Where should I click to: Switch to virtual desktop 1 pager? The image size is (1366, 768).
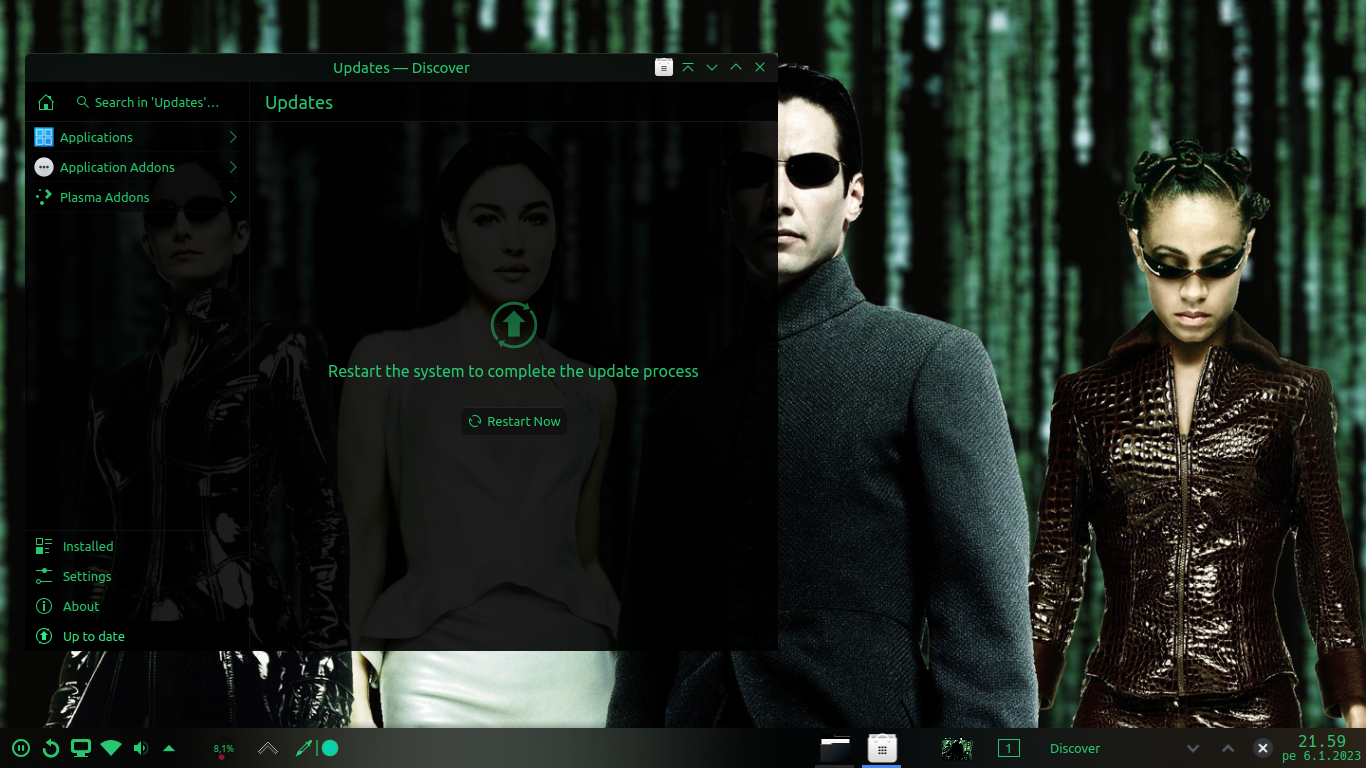point(1009,748)
